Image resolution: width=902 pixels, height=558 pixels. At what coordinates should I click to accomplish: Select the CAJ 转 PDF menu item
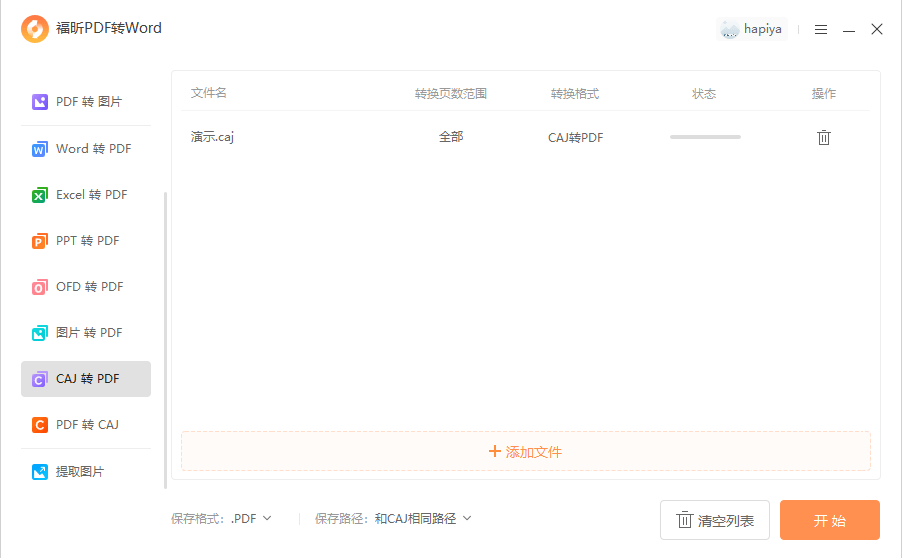86,379
